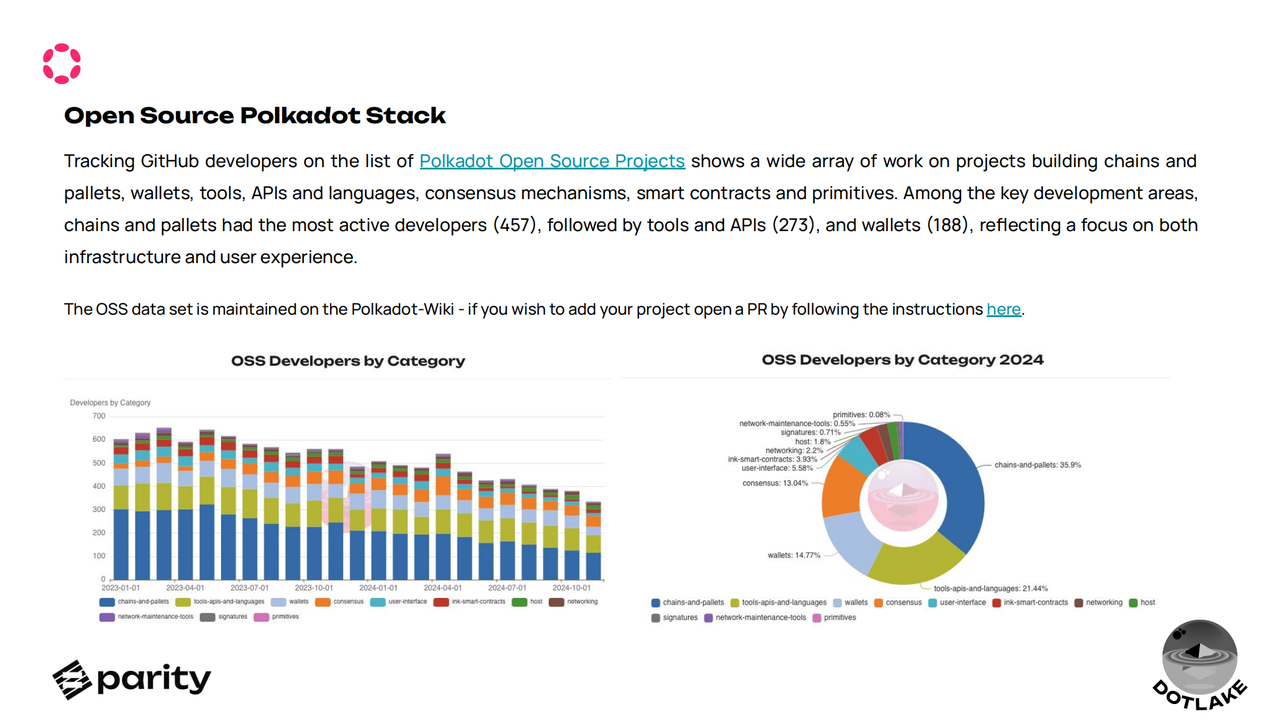Screen dimensions: 1280x720
Task: Click the 'Developers by Category' axis title
Action: point(110,403)
